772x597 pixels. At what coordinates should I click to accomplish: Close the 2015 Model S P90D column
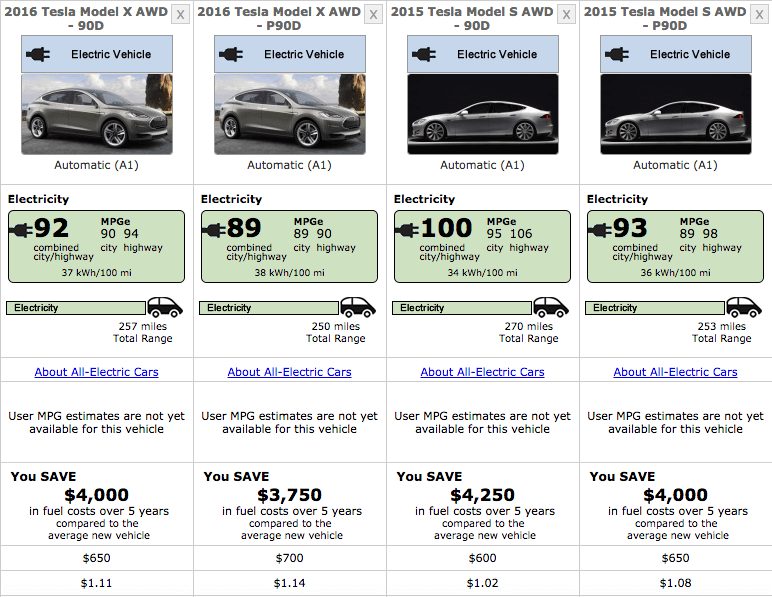(759, 14)
